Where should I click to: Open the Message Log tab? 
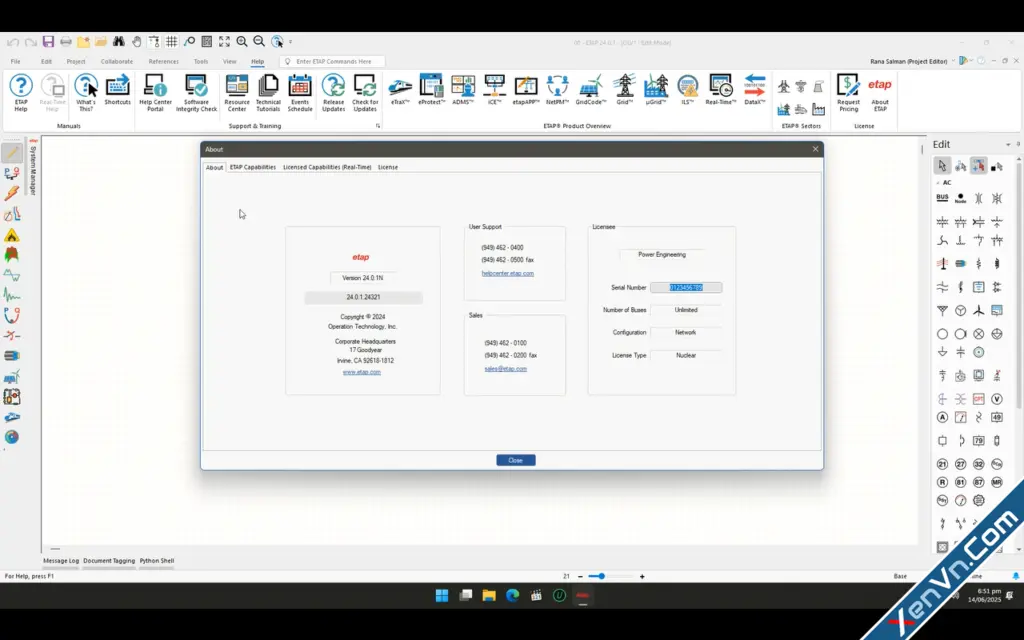point(61,561)
